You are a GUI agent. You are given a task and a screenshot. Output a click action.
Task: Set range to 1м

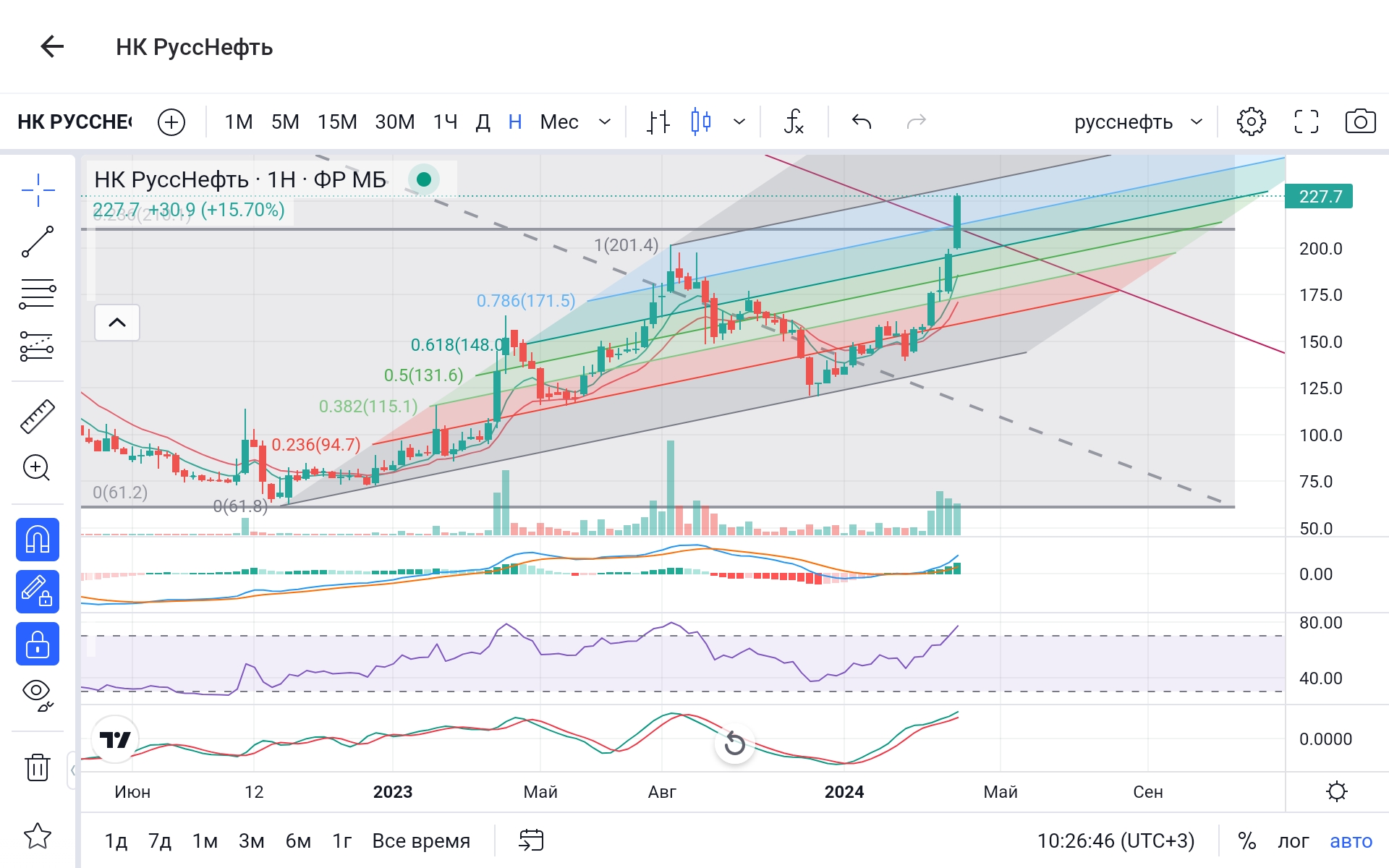pyautogui.click(x=205, y=841)
